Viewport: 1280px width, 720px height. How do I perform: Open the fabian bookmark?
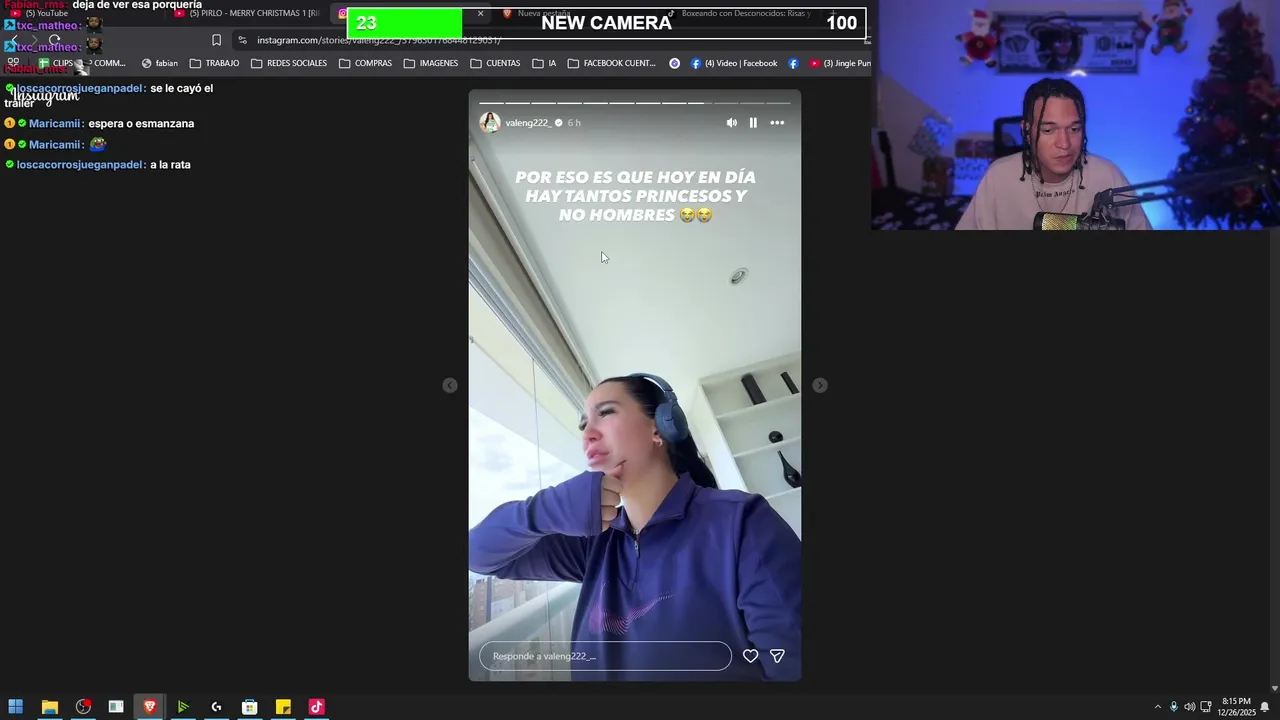(x=160, y=63)
